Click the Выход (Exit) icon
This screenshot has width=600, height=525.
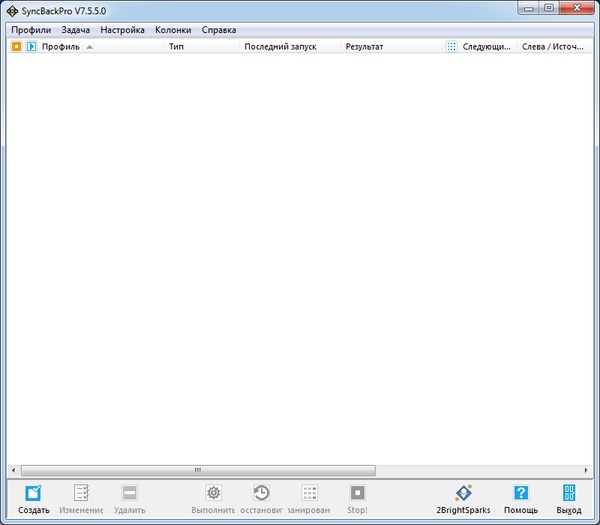coord(568,493)
